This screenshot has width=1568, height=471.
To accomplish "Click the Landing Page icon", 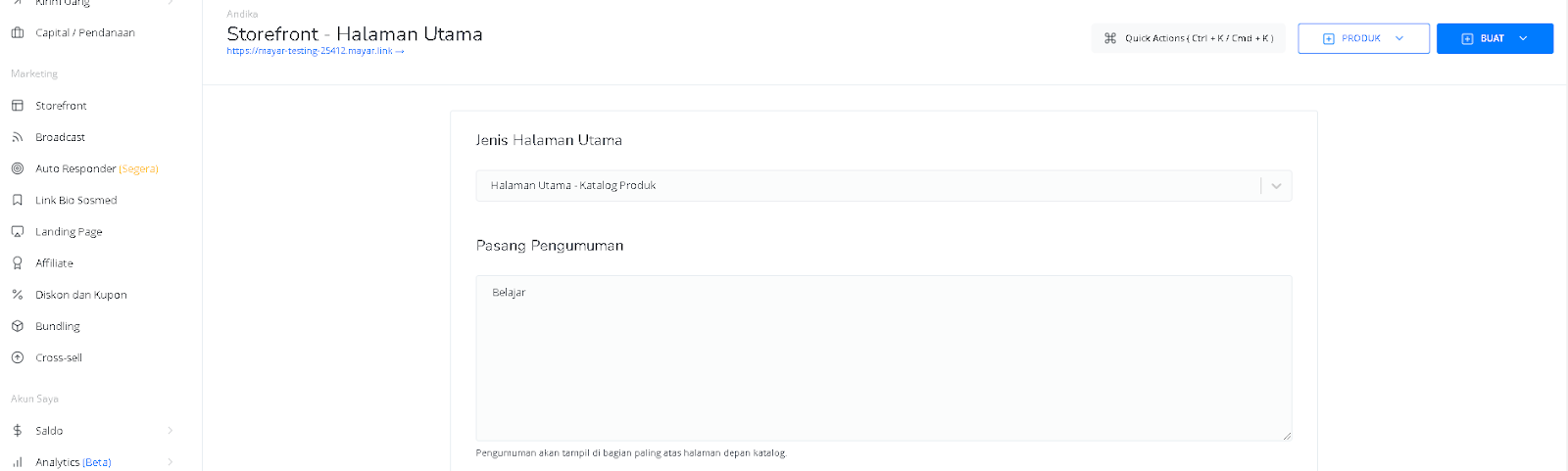I will [x=17, y=232].
